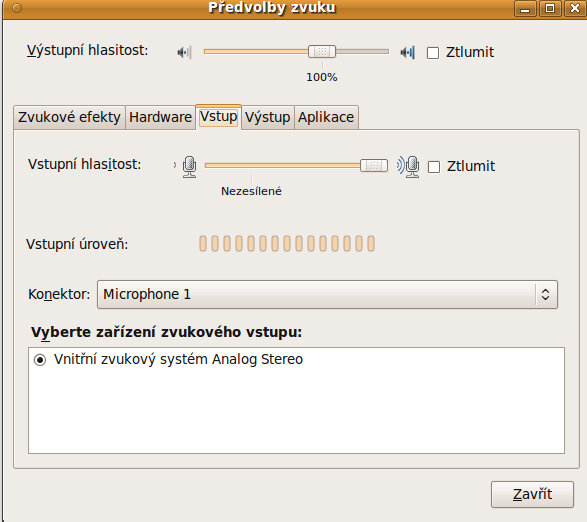This screenshot has height=522, width=587.
Task: Maximize the Předvolby zvuku window
Action: [x=550, y=8]
